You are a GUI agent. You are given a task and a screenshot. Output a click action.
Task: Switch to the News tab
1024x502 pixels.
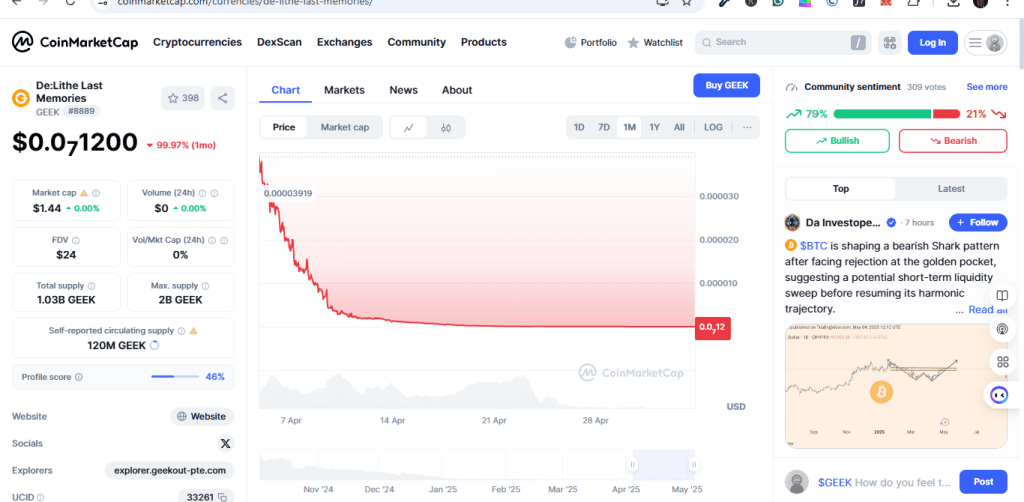pyautogui.click(x=404, y=90)
